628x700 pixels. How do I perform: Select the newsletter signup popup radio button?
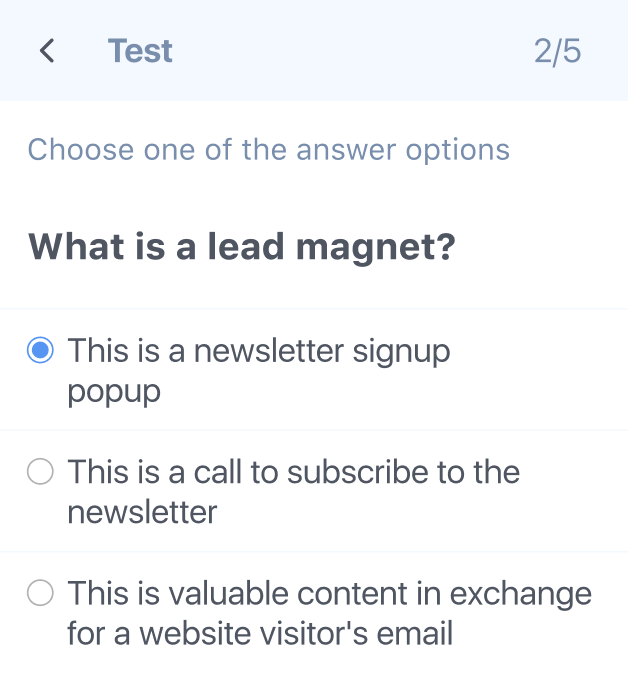tap(40, 350)
